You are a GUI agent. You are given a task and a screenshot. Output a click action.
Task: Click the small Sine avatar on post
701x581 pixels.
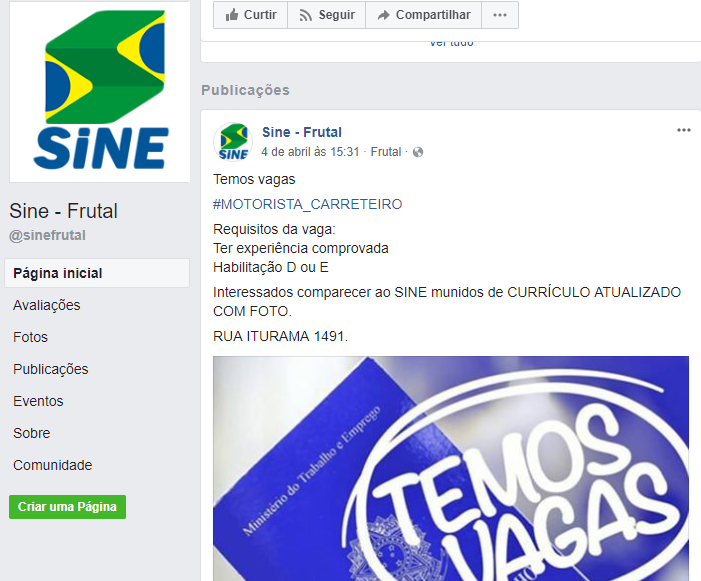click(x=233, y=142)
